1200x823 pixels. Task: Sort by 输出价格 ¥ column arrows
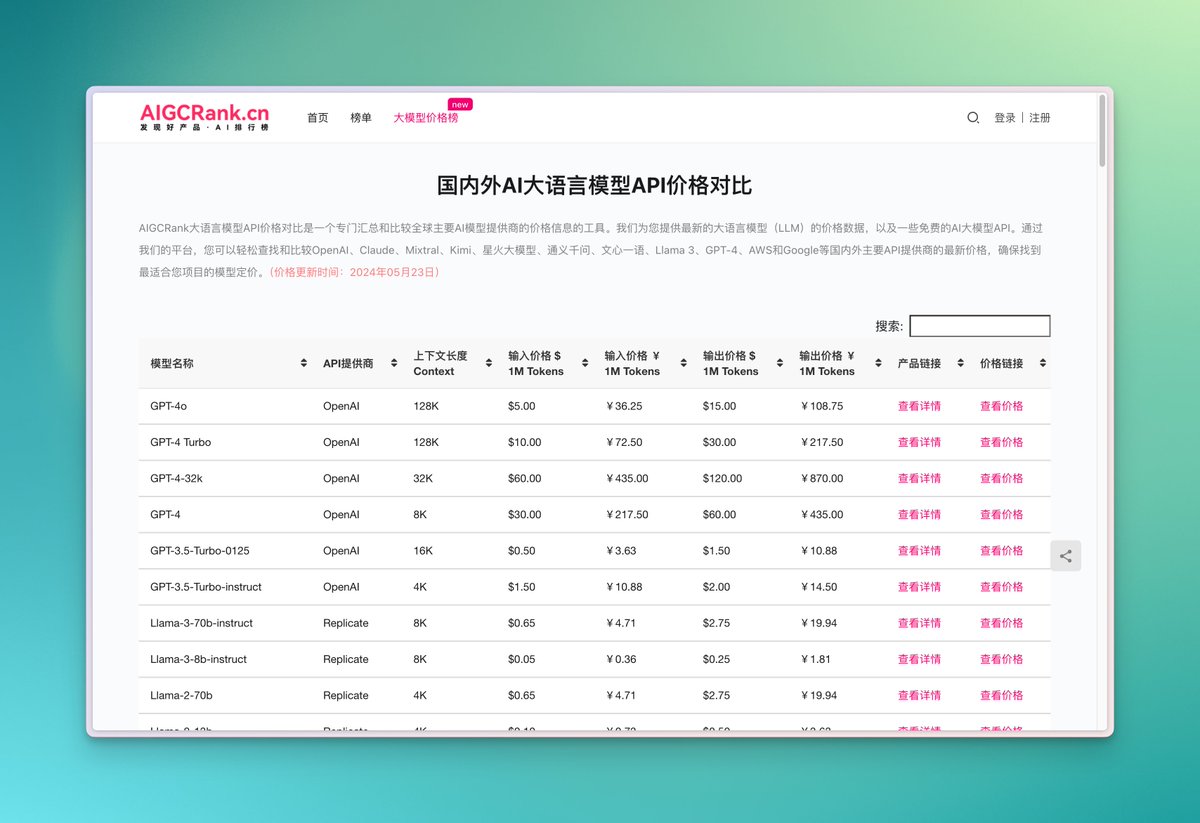click(878, 363)
